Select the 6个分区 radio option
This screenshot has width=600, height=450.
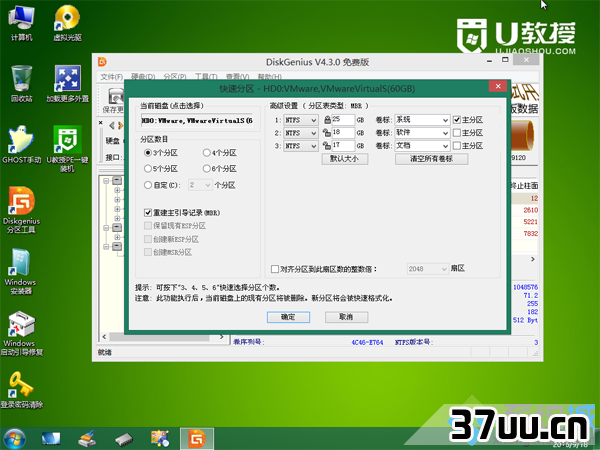coord(207,168)
